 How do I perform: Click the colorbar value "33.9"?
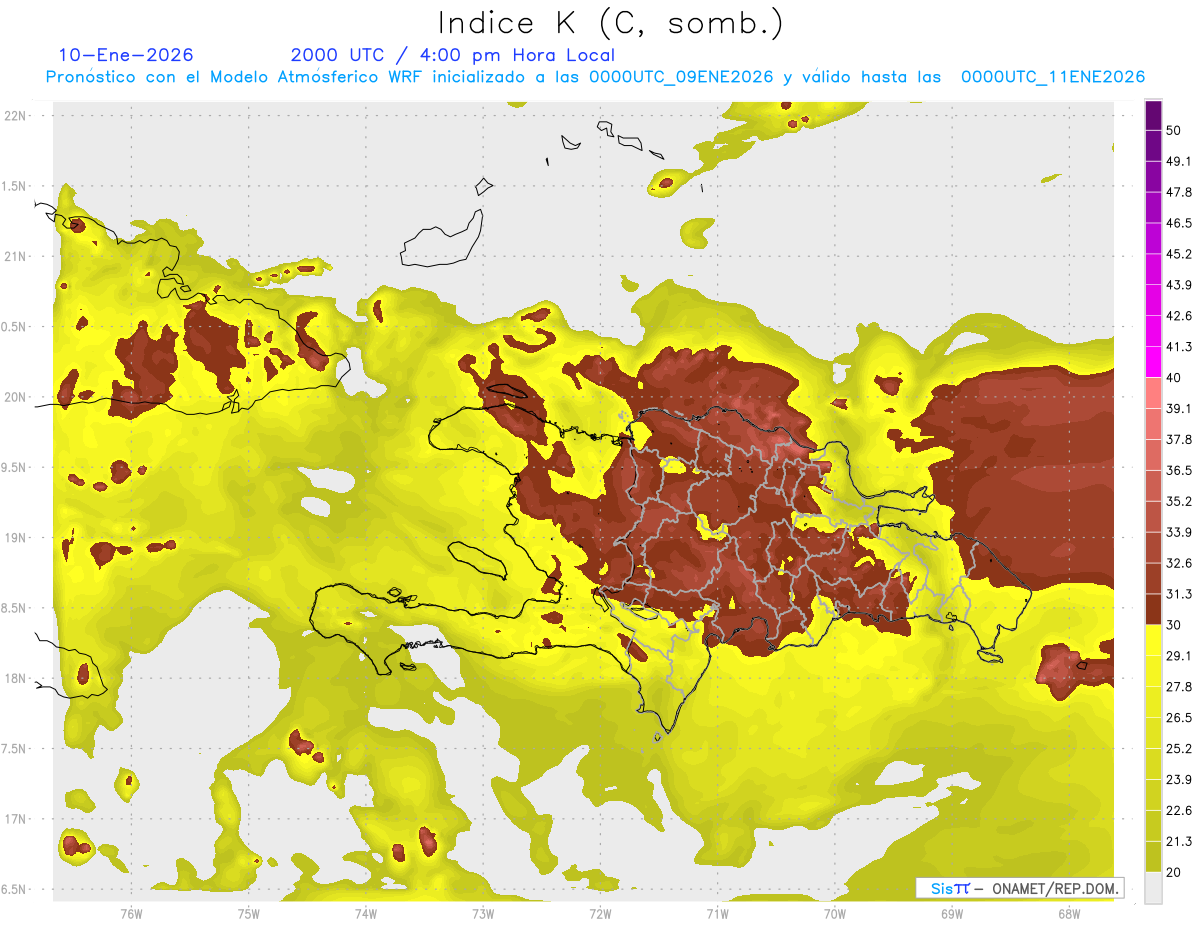[1179, 532]
